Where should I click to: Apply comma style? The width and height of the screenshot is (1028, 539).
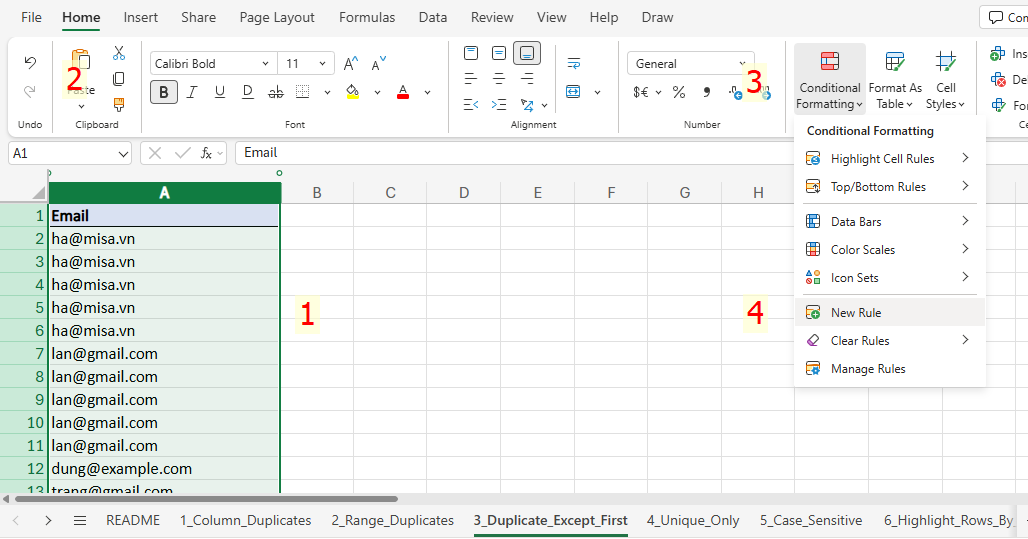tap(707, 92)
